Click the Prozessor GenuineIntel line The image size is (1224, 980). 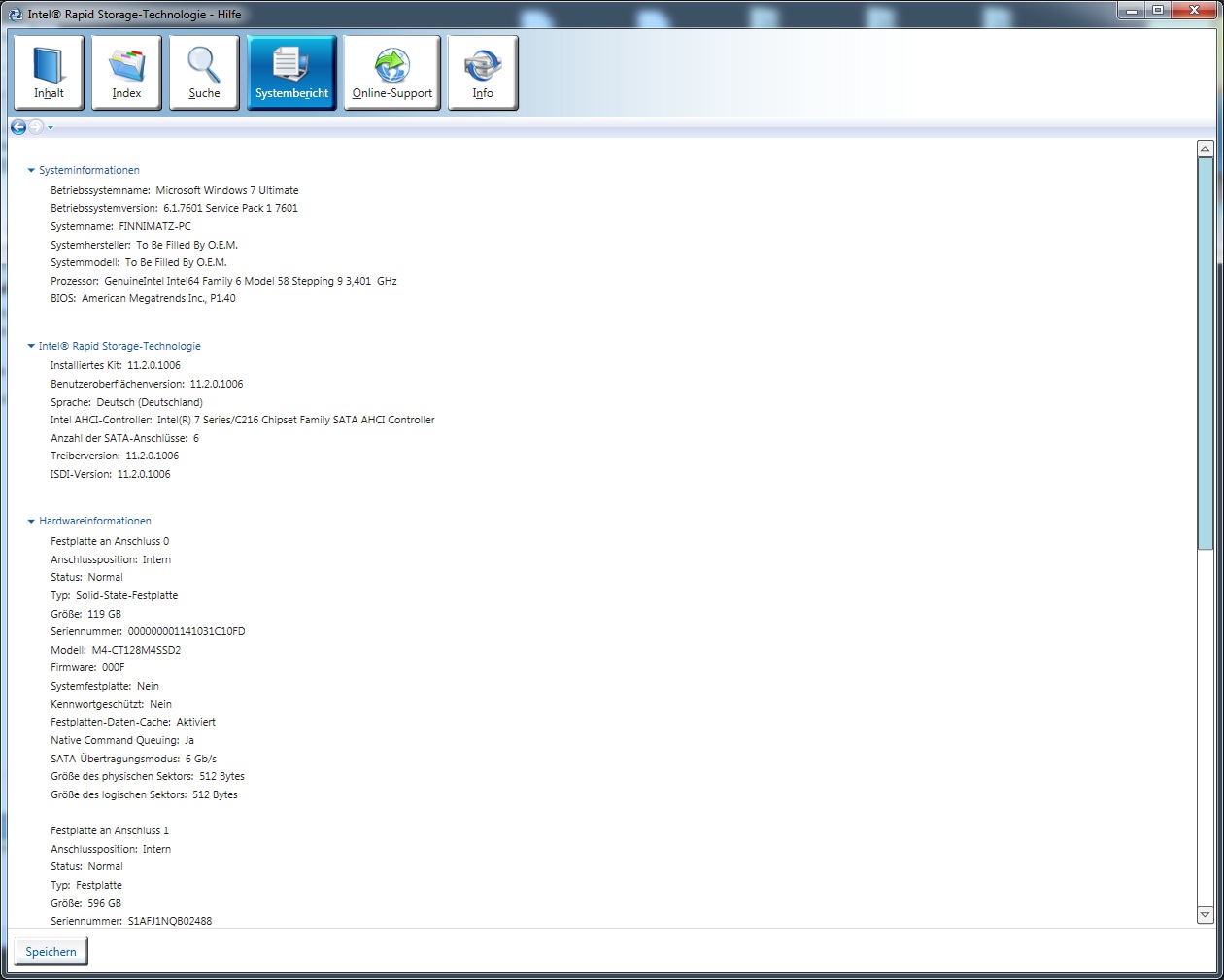(224, 281)
